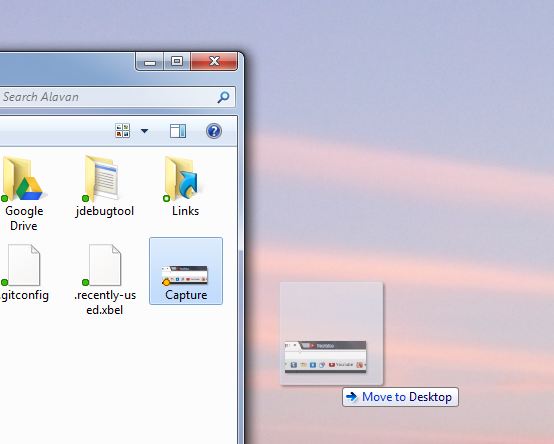Select the .gitconfig file icon
Screen dimensions: 554x444
(x=22, y=265)
